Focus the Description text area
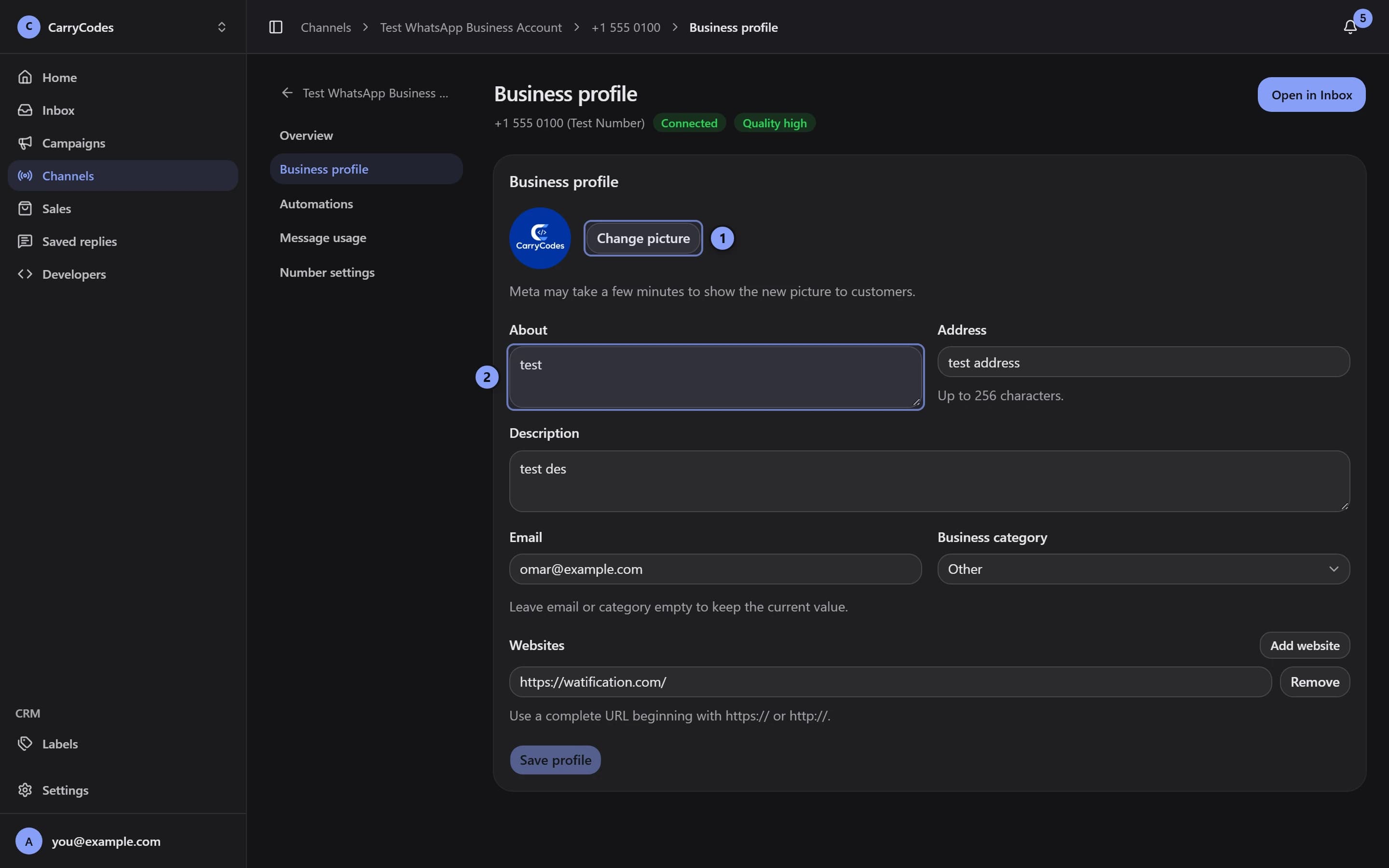1389x868 pixels. tap(929, 481)
